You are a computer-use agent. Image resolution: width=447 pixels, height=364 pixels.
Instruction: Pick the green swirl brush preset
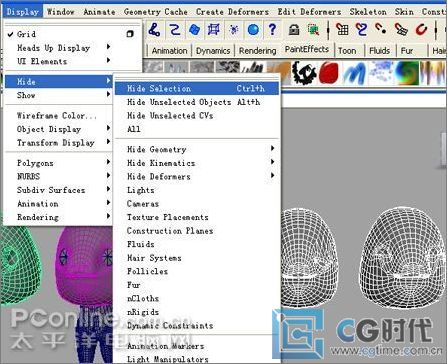[406, 72]
